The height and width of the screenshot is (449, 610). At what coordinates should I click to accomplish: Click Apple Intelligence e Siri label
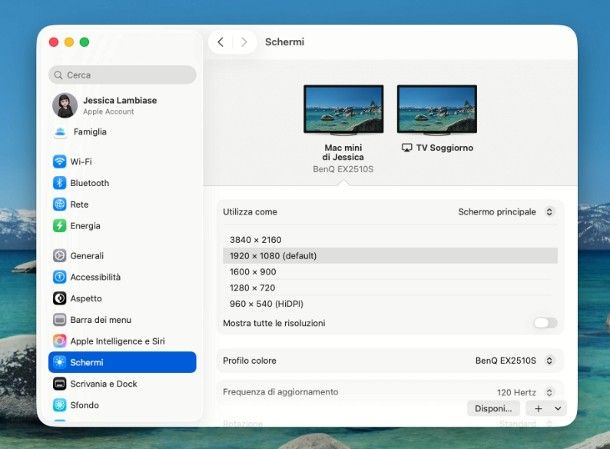point(117,341)
